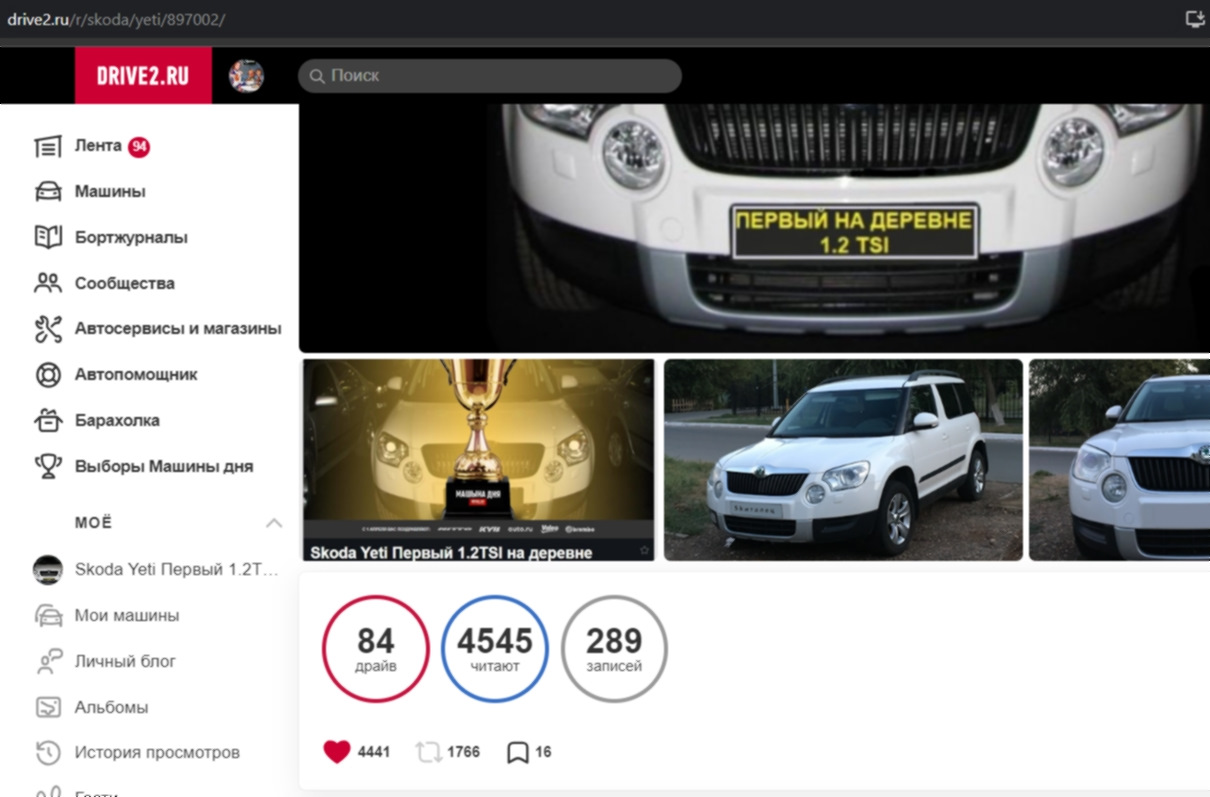Open the Альбомы picture icon
Viewport: 1210px width, 797px height.
[48, 707]
